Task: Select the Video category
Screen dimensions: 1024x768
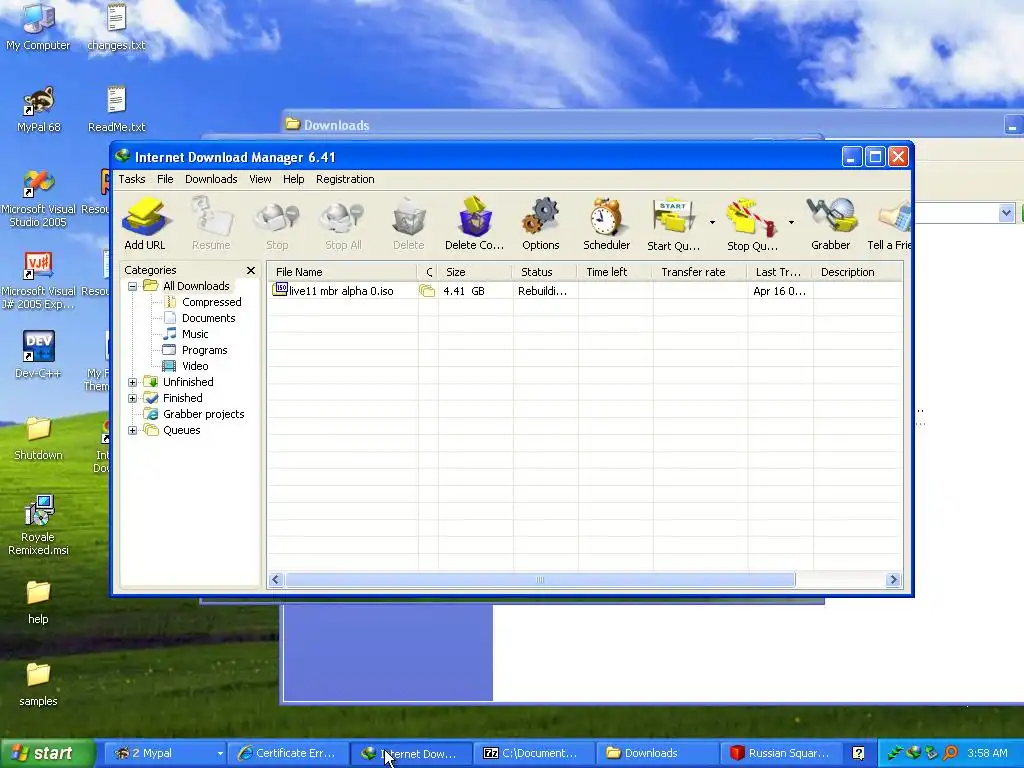Action: coord(195,366)
